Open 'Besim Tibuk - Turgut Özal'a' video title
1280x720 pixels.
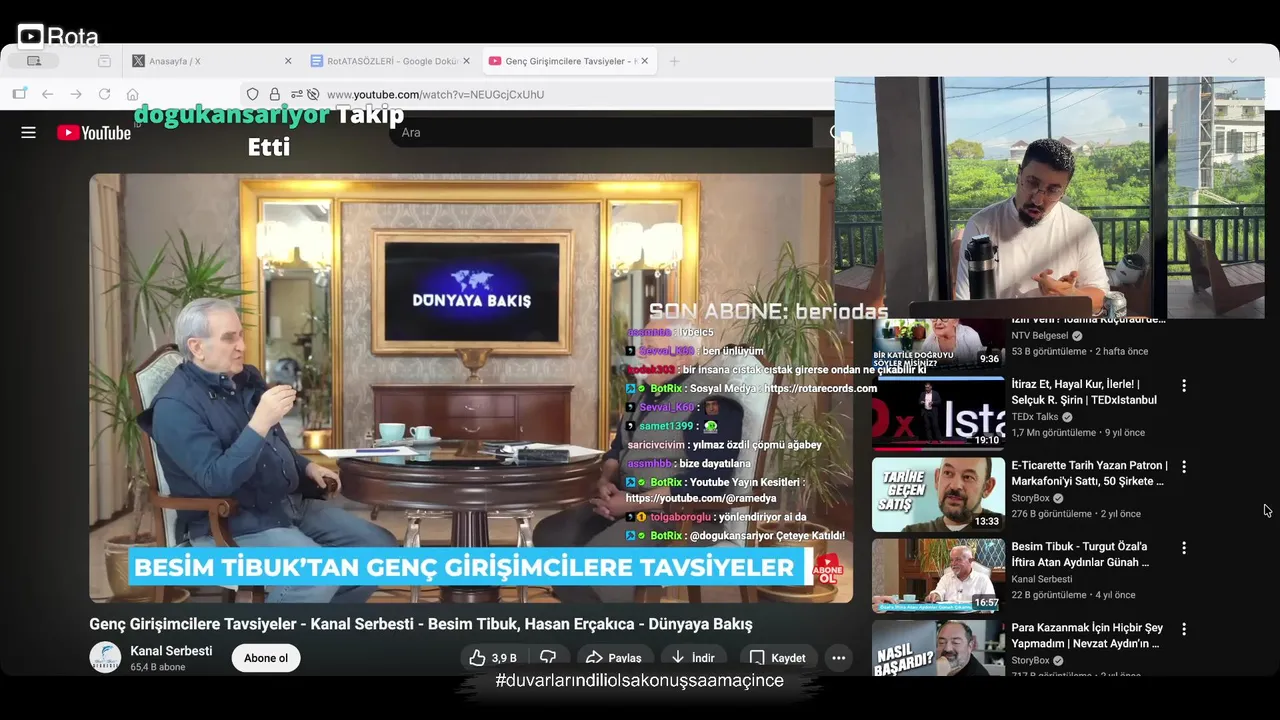pyautogui.click(x=1080, y=554)
